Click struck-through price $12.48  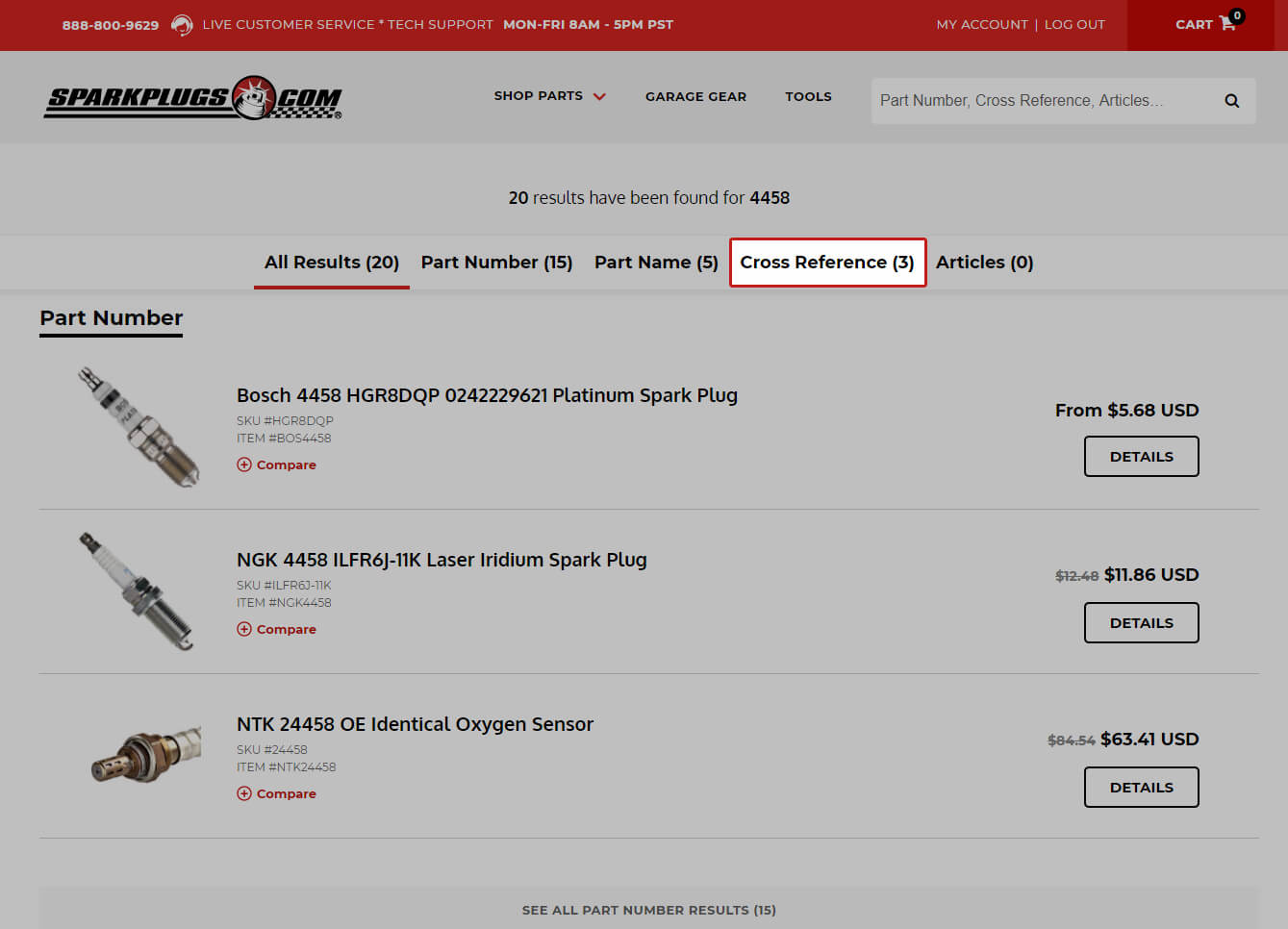click(1076, 576)
